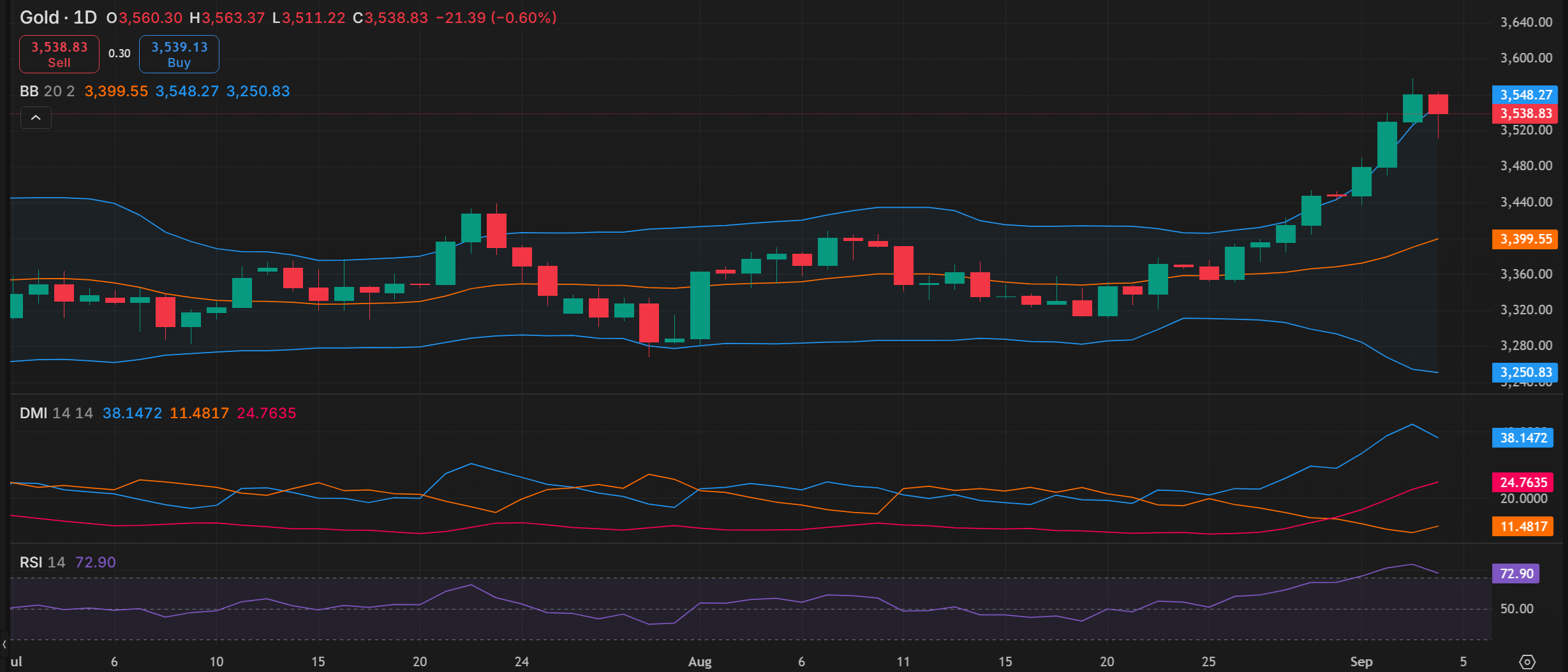This screenshot has height=672, width=1568.
Task: Click the 20.0000 DMI axis label
Action: pos(1523,499)
